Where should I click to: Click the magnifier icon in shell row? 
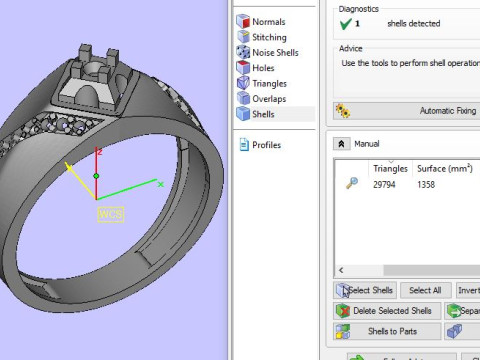(x=352, y=183)
